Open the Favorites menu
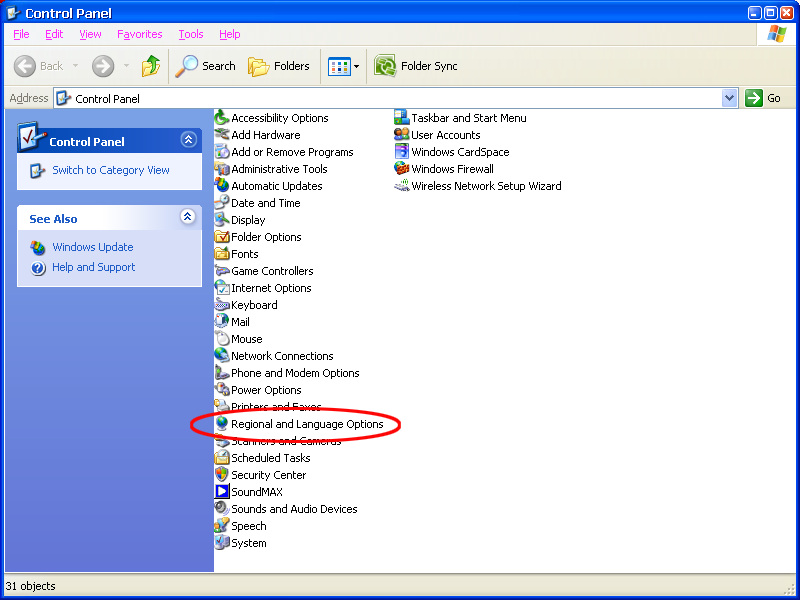The height and width of the screenshot is (600, 800). point(139,34)
